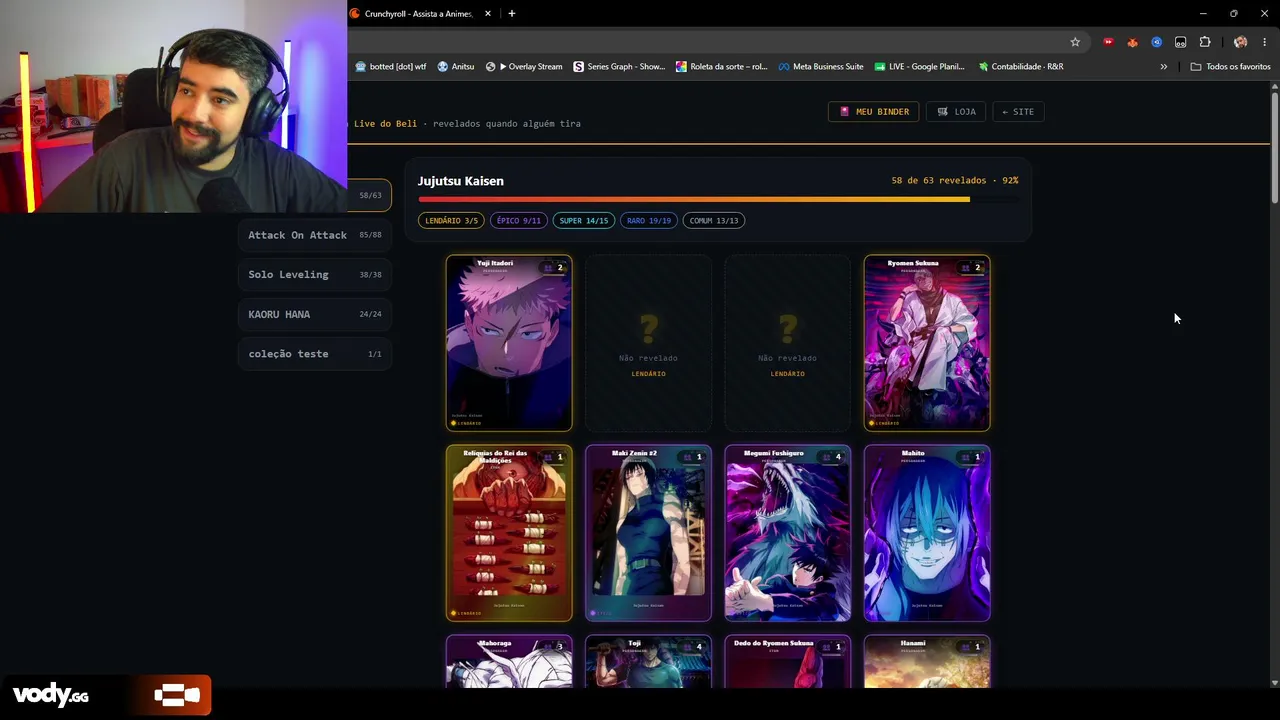
Task: Open the Ryomen Sukuna card
Action: (927, 343)
